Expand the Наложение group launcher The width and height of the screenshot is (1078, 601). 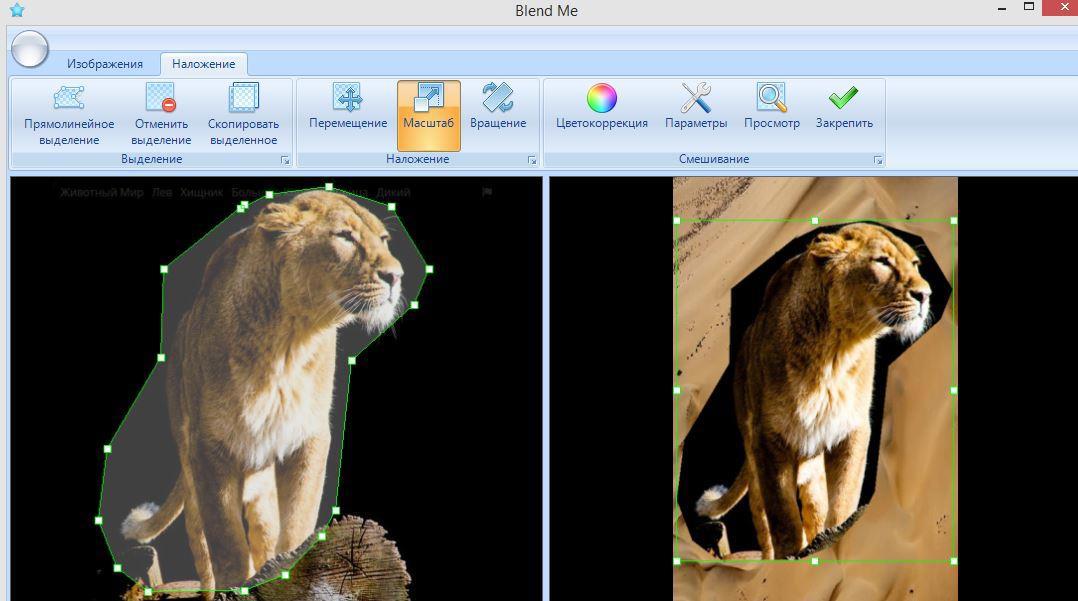532,160
